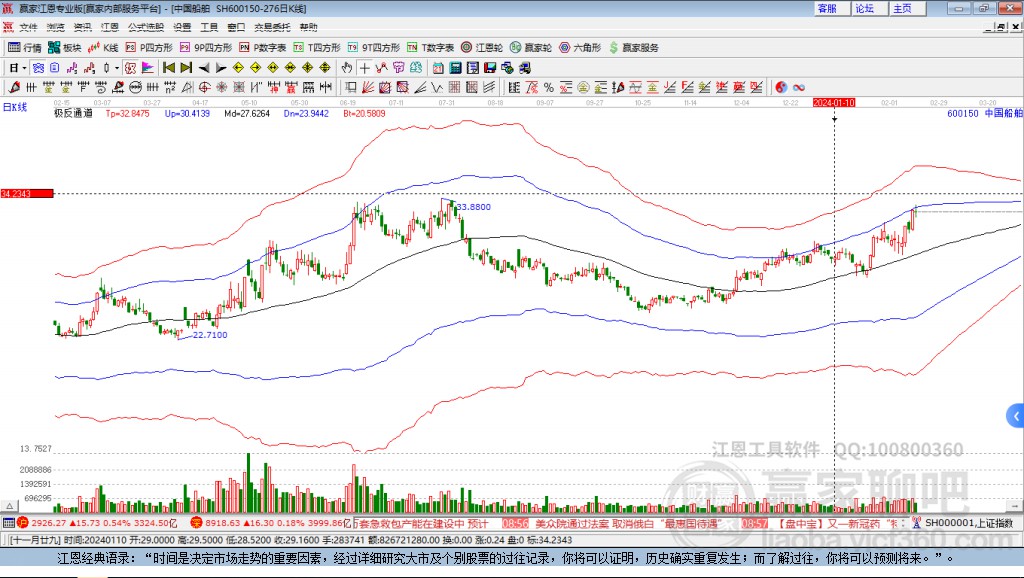Image resolution: width=1024 pixels, height=578 pixels.
Task: Click the 赢家服务 dollar-sign icon
Action: click(614, 48)
